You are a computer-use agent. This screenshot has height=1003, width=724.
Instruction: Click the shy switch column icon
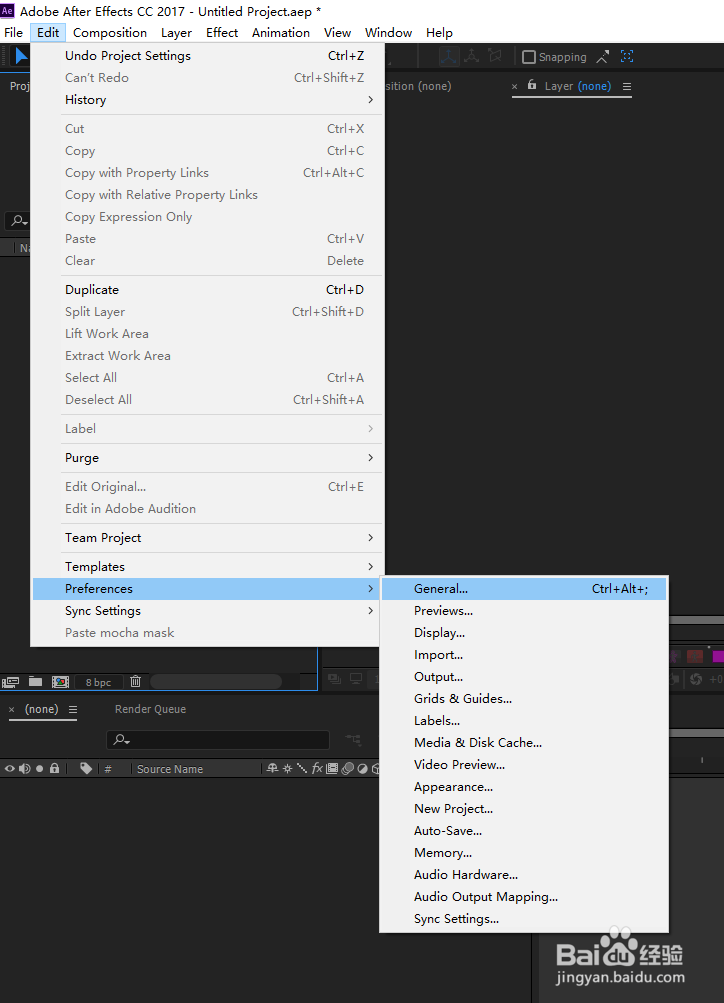[272, 768]
